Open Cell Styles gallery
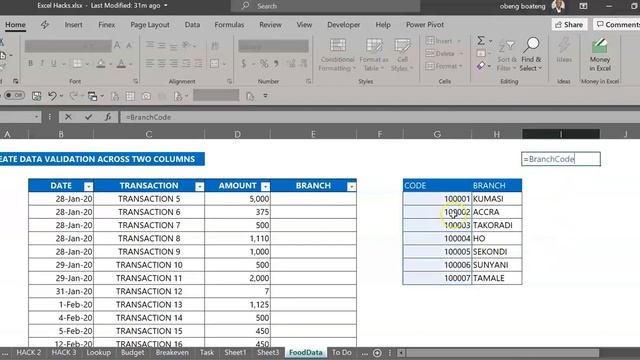 (x=402, y=55)
